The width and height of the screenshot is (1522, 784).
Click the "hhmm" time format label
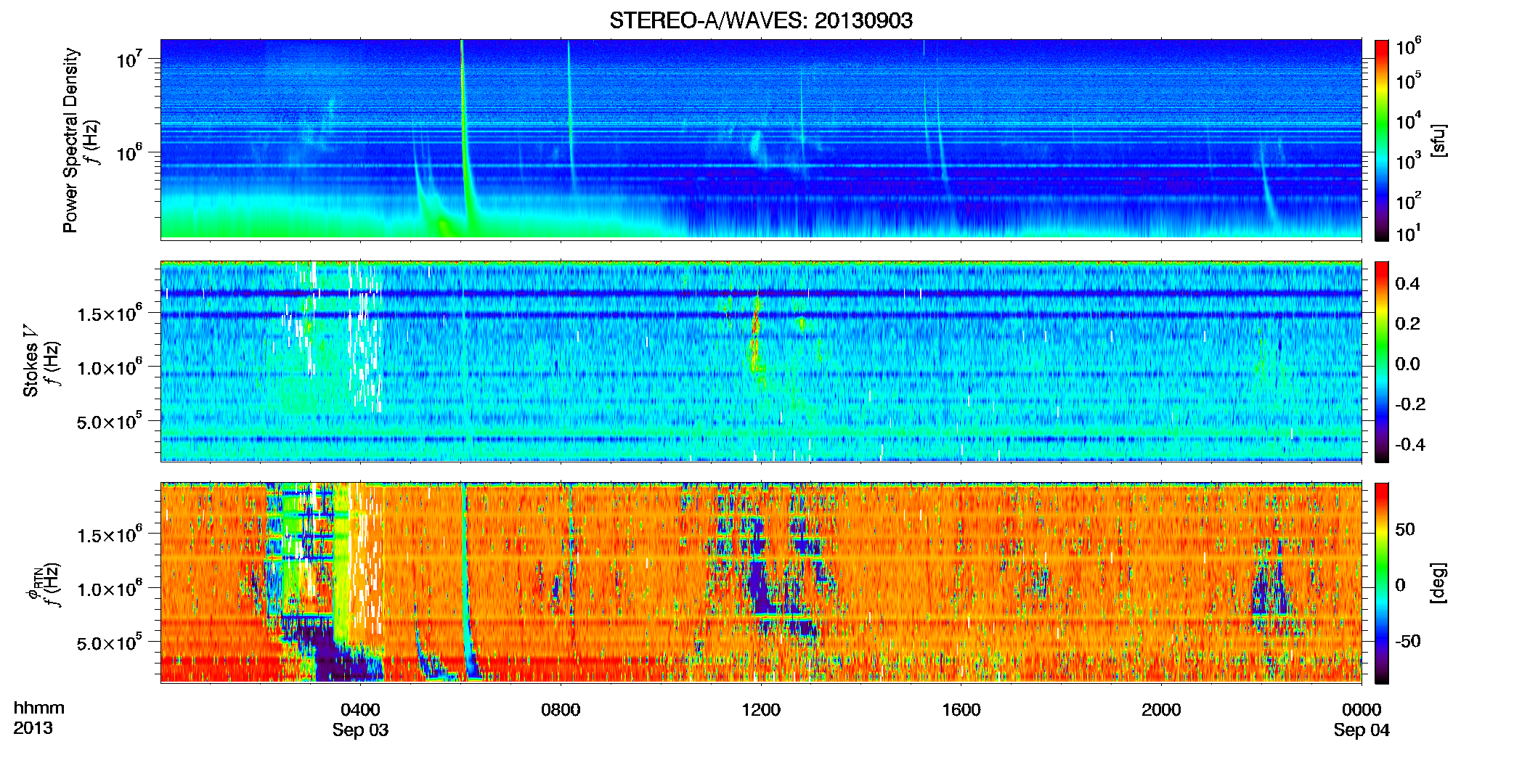click(38, 708)
